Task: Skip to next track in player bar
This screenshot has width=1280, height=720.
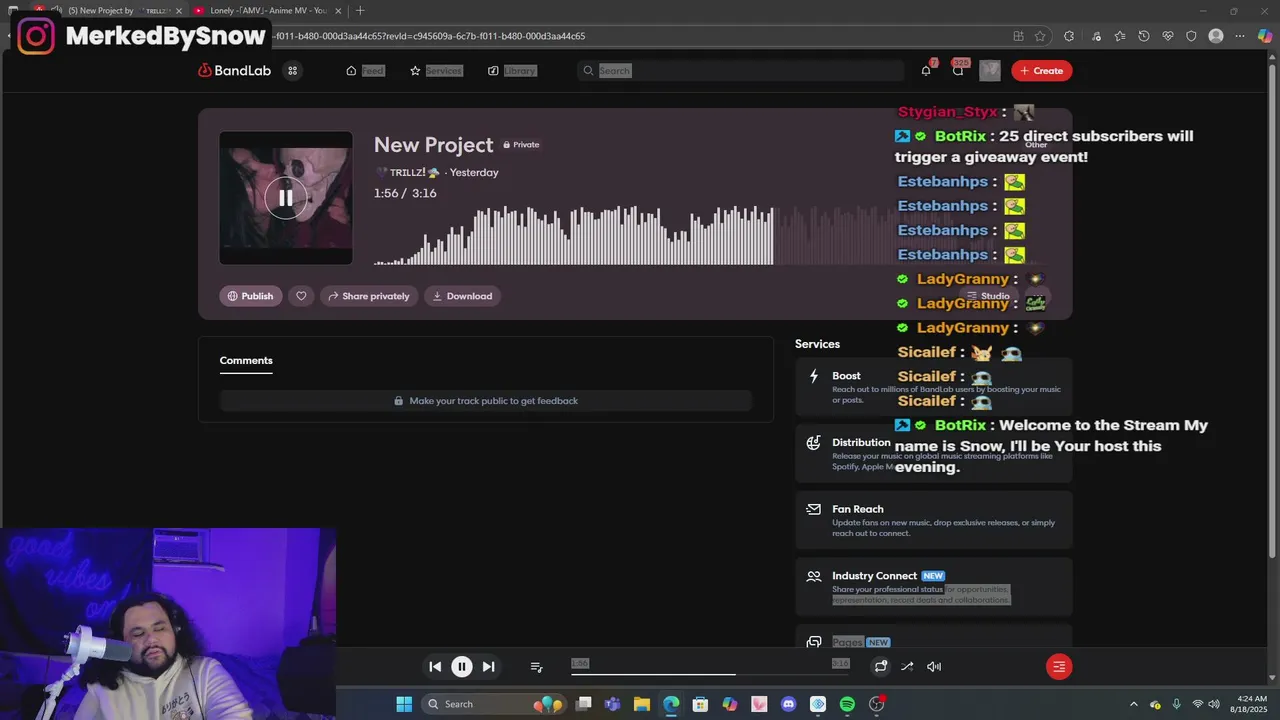Action: tap(488, 667)
